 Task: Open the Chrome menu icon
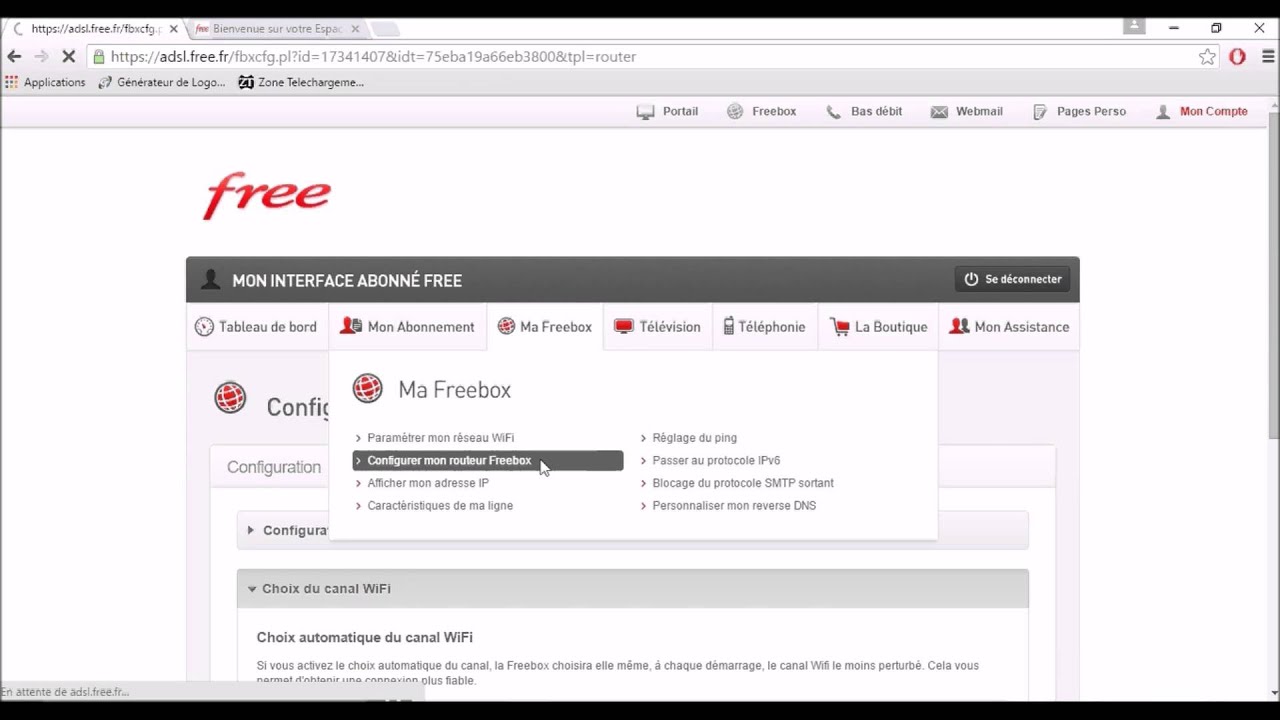(x=1268, y=57)
